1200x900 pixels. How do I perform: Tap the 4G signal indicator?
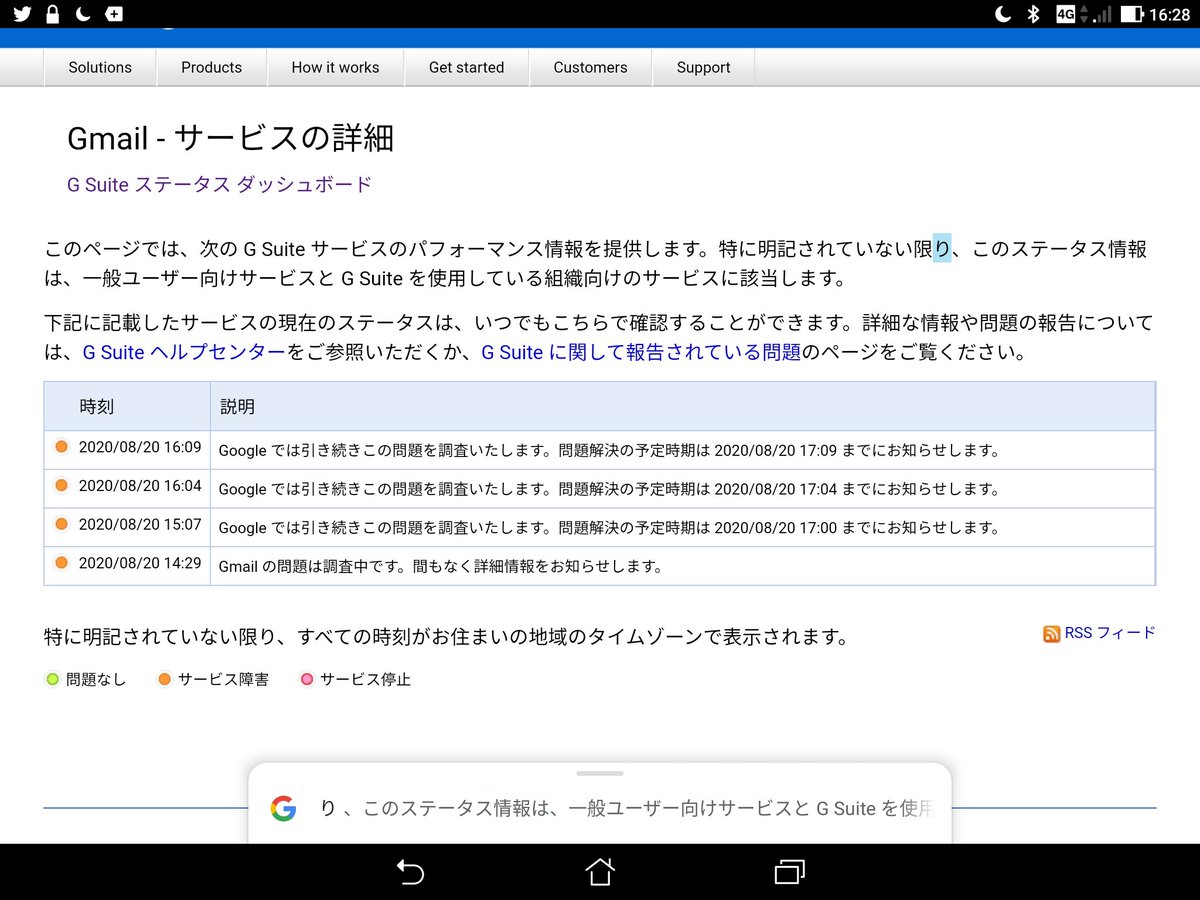(1065, 14)
